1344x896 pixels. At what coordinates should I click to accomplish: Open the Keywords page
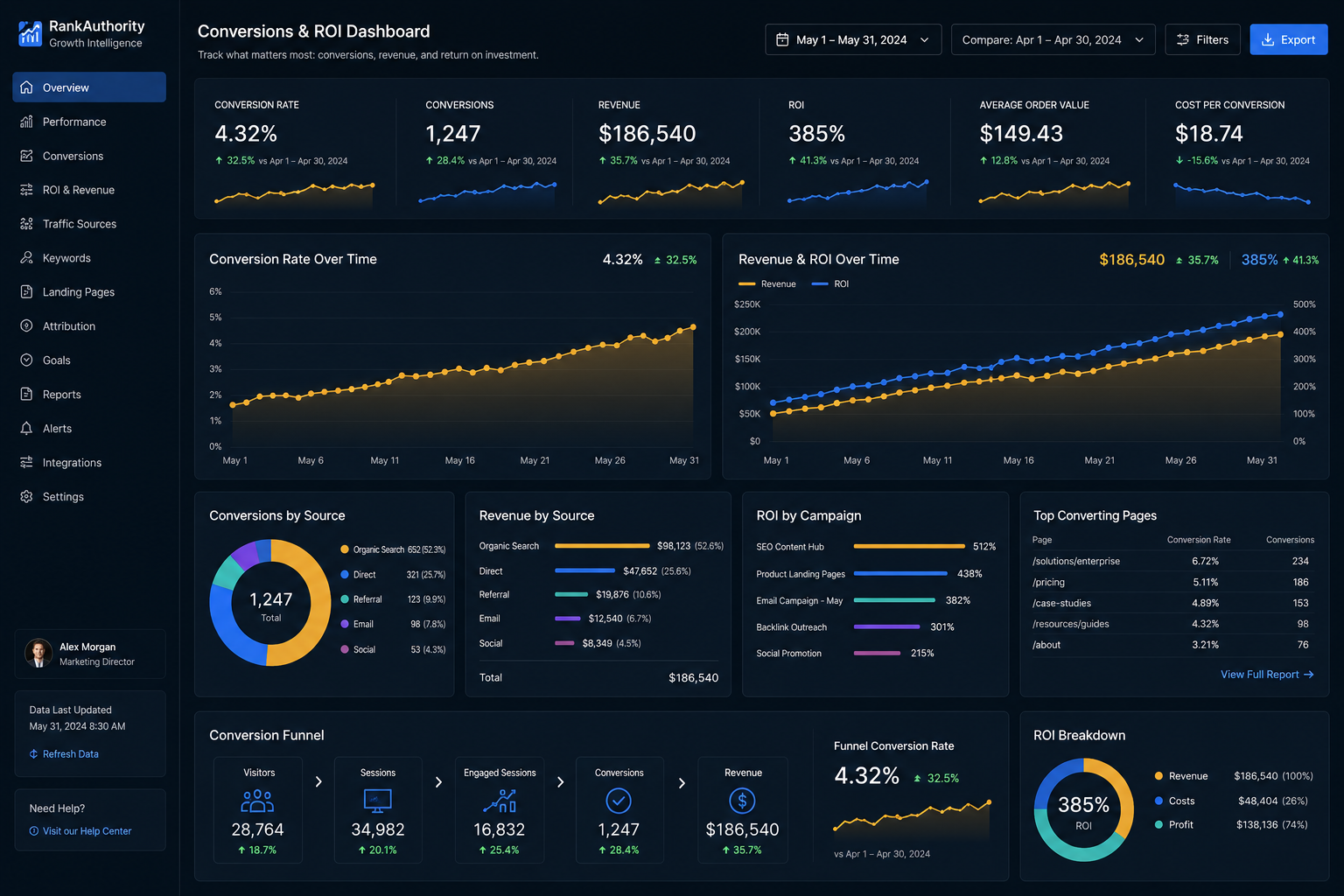[89, 258]
